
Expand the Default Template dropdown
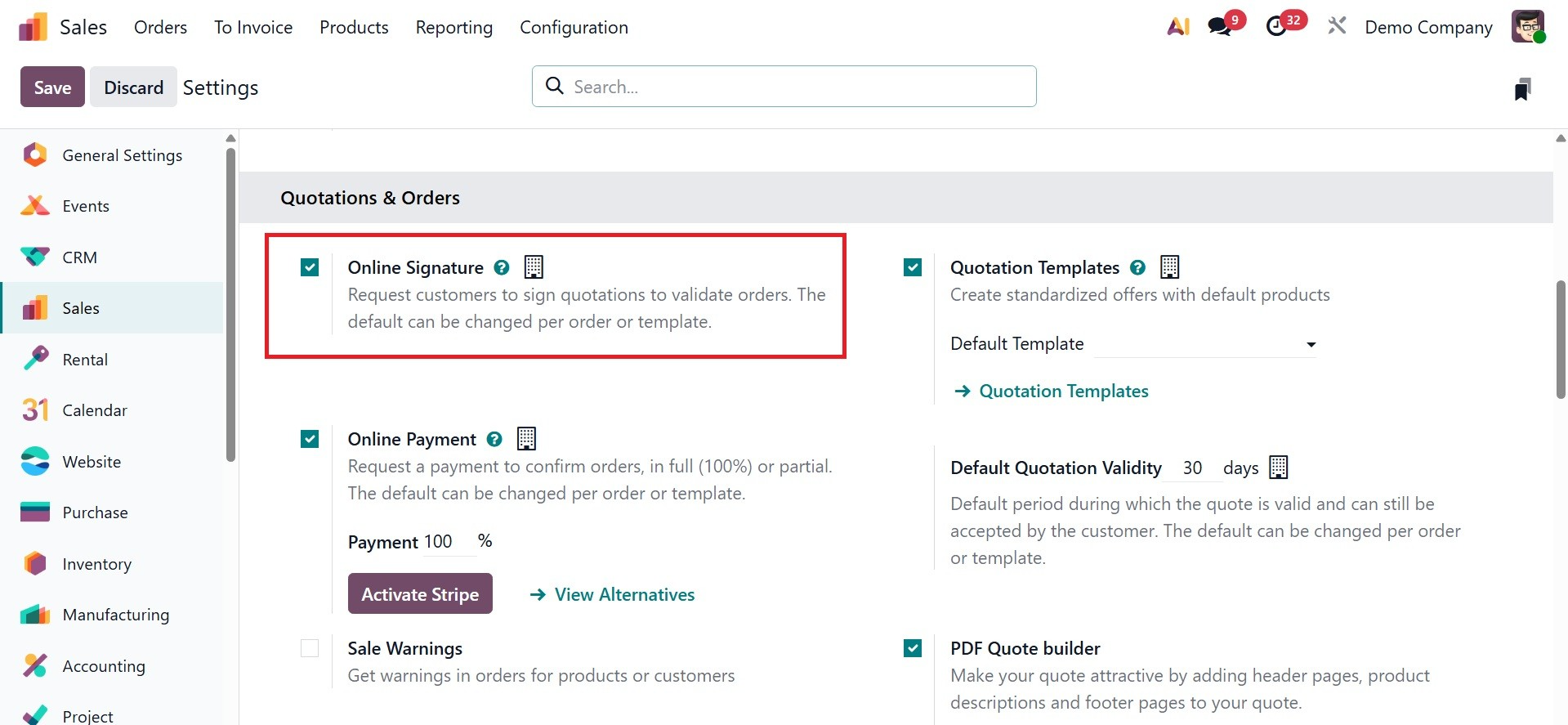click(1205, 344)
